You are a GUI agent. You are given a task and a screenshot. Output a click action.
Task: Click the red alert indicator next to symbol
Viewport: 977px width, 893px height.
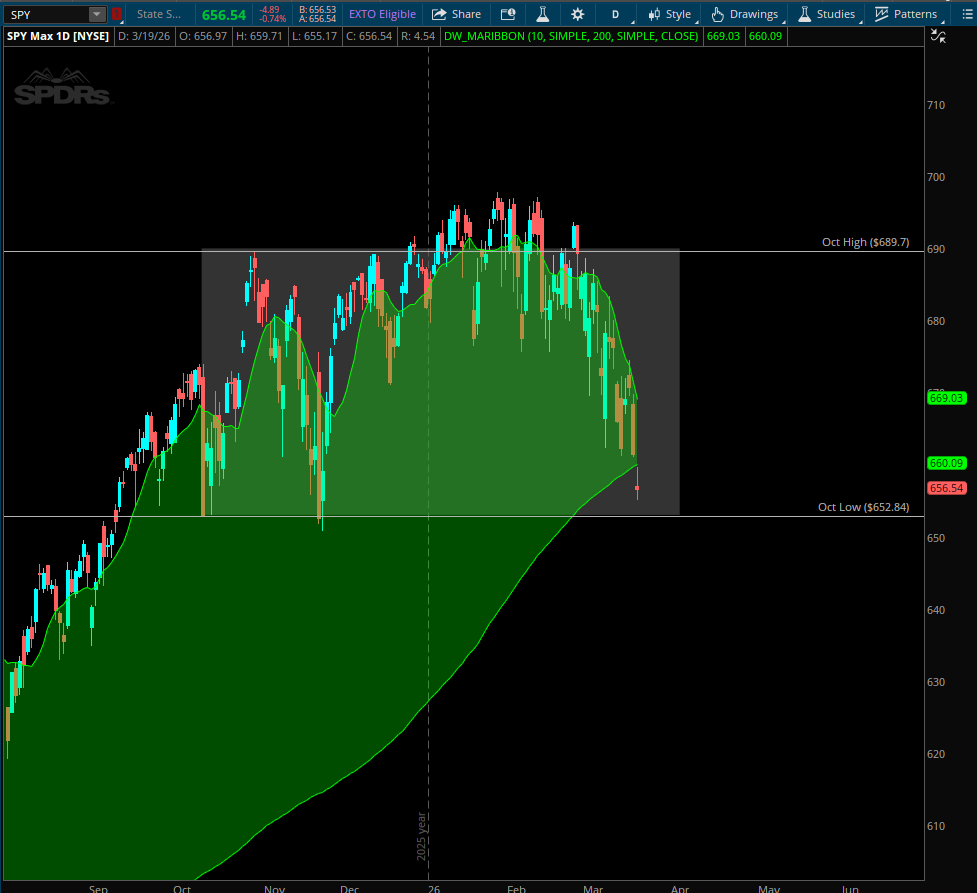[x=117, y=14]
